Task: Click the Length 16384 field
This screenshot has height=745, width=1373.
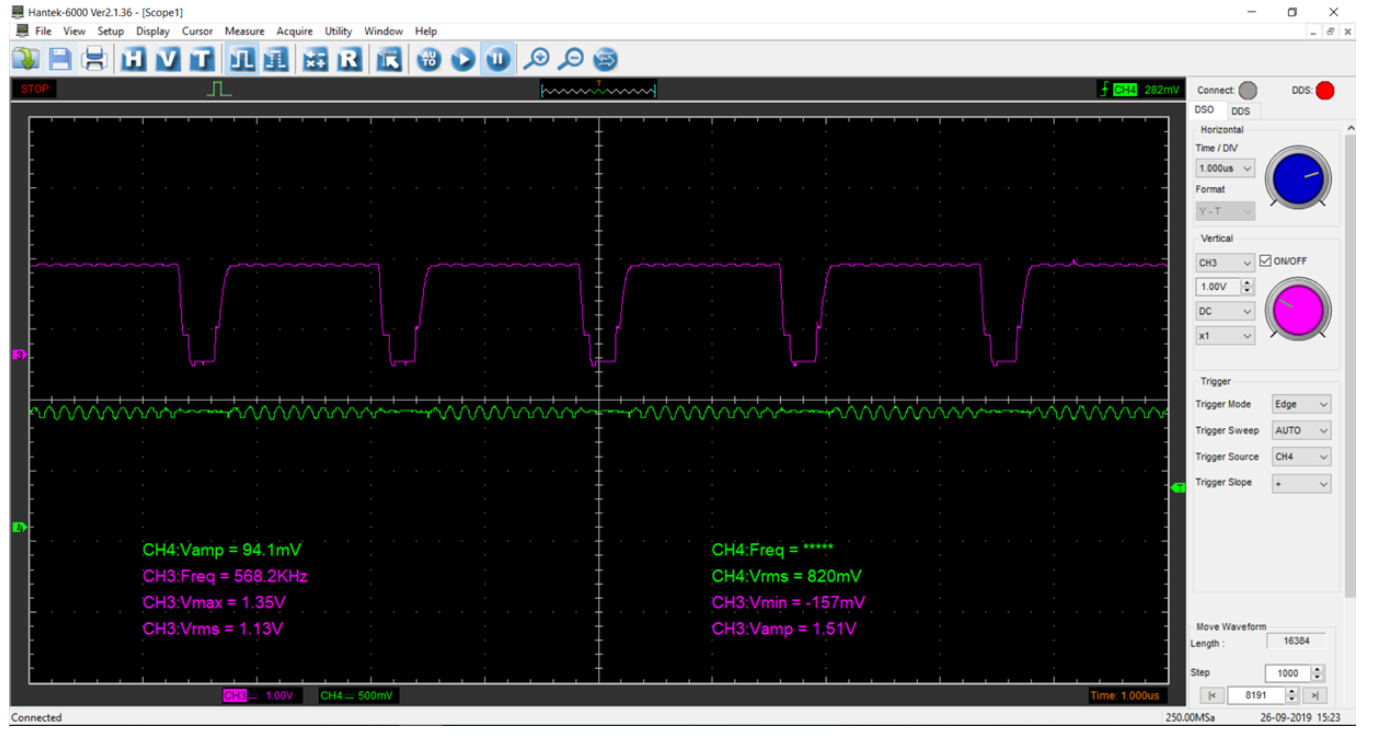Action: point(1296,641)
